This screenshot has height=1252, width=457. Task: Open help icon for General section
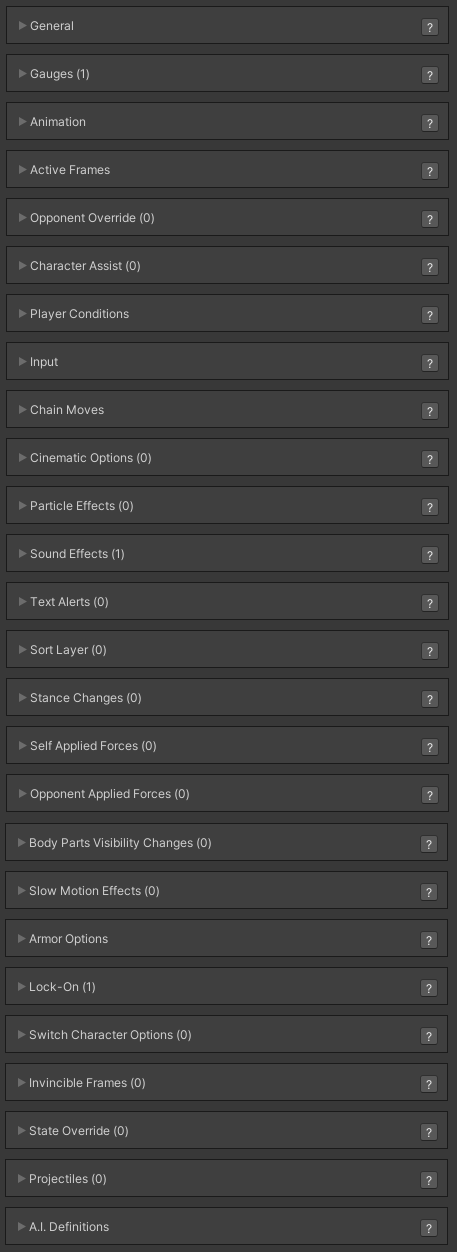[430, 27]
